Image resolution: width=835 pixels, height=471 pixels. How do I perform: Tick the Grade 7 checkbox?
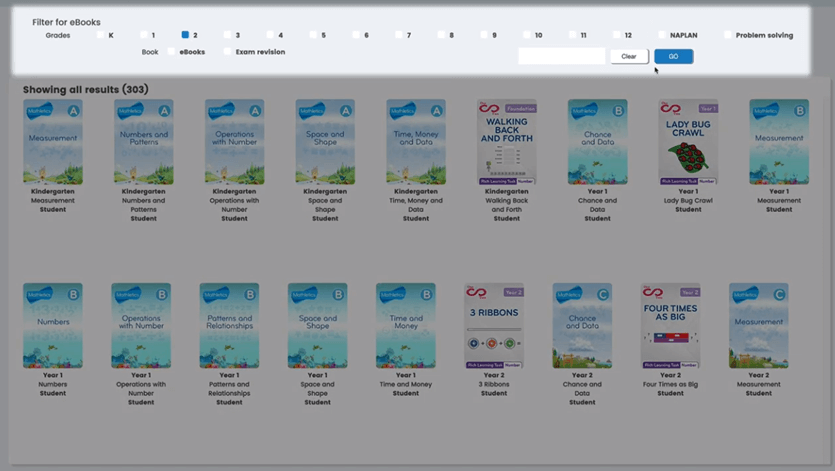tap(398, 35)
